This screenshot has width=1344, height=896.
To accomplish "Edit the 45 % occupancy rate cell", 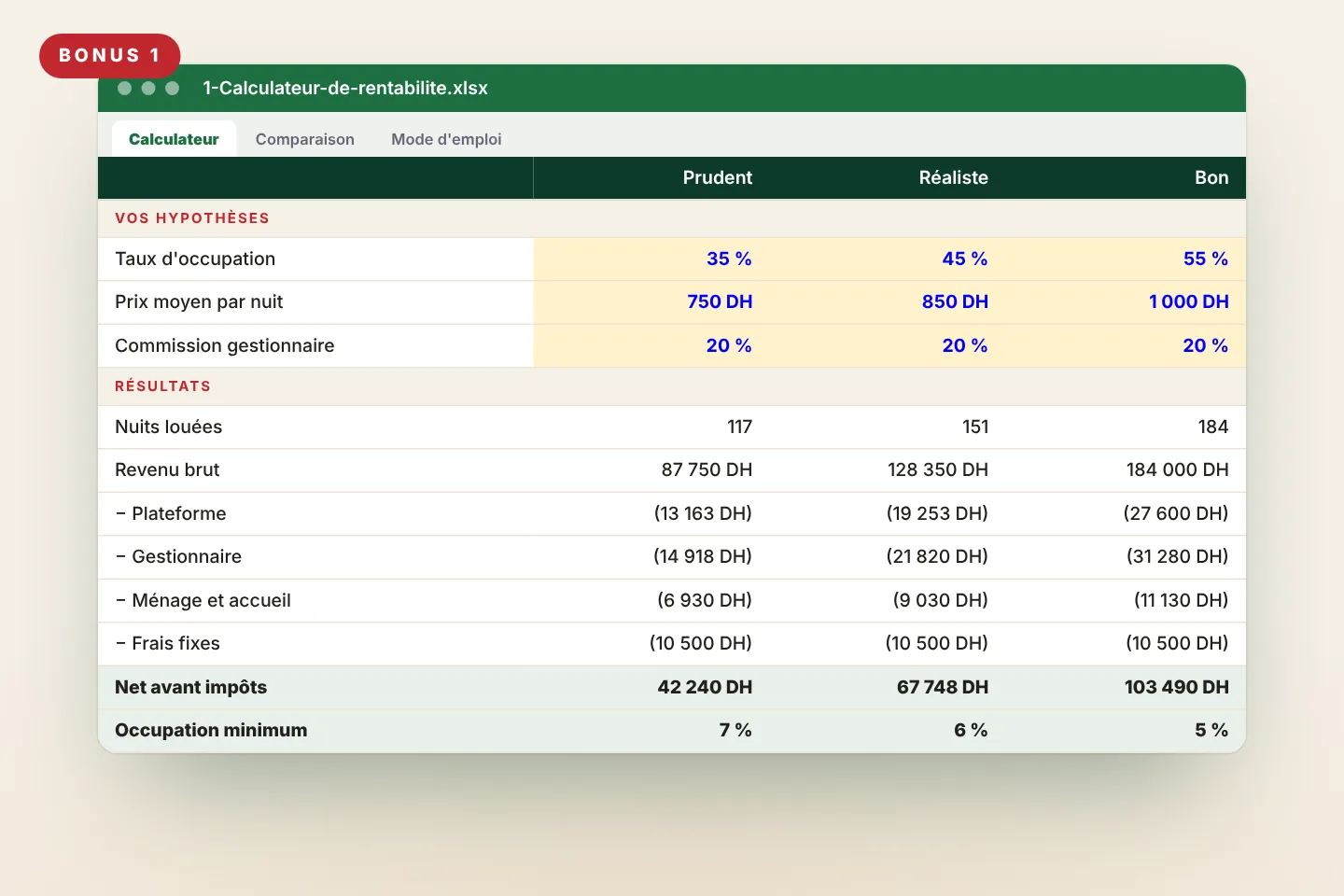I will click(888, 259).
